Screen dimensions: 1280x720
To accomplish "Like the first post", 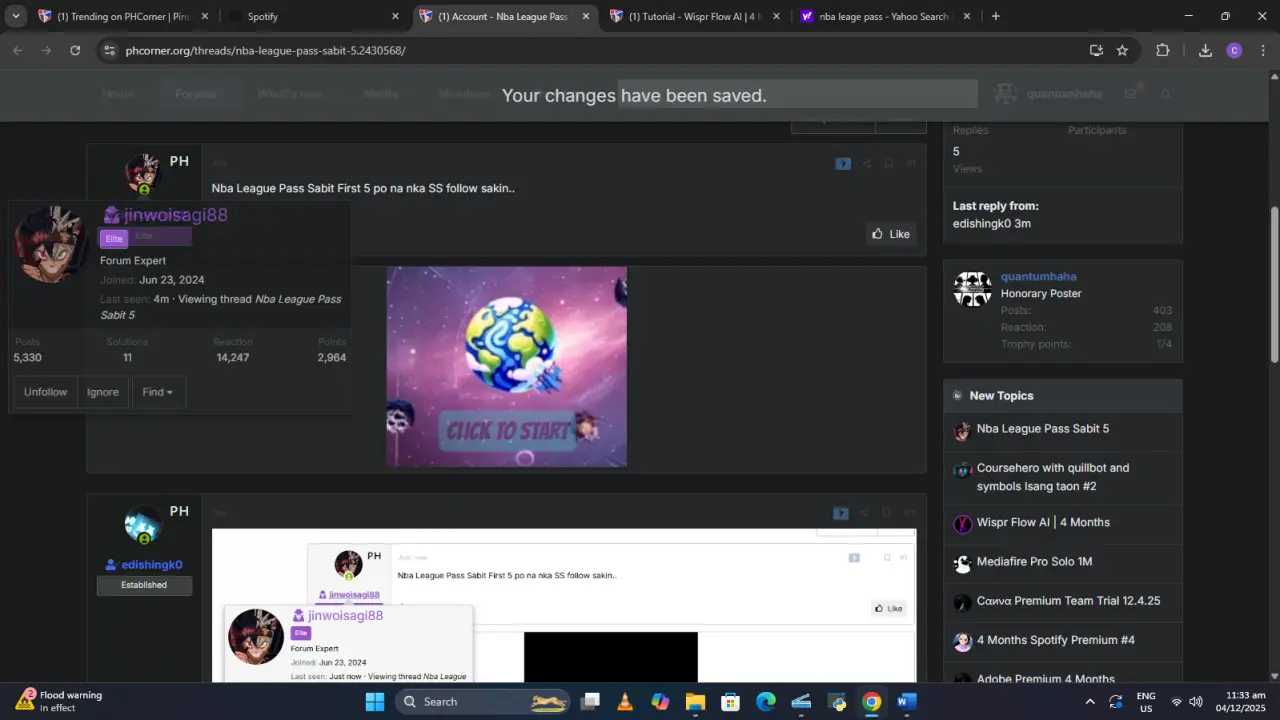I will [891, 234].
